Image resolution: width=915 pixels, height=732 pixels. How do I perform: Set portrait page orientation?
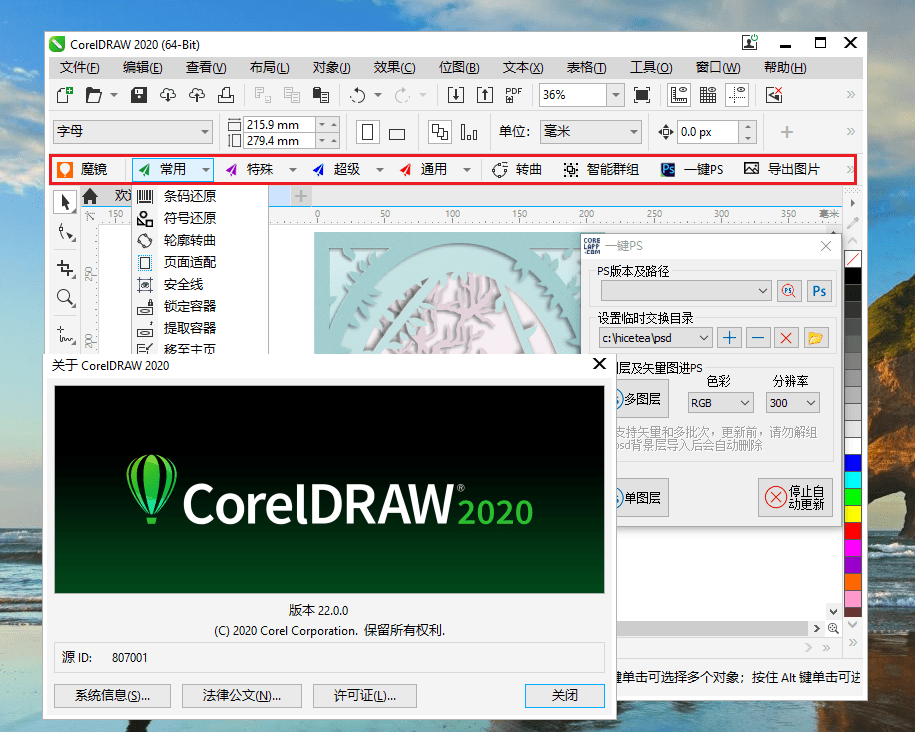(x=368, y=132)
